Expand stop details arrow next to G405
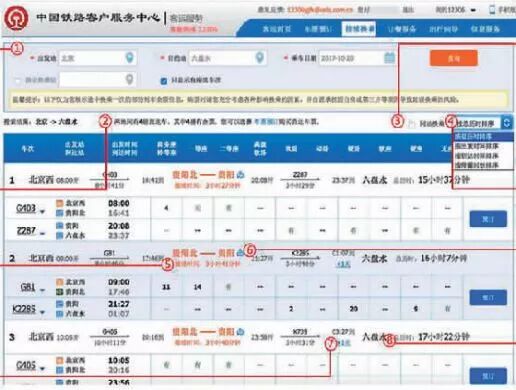The height and width of the screenshot is (390, 516). click(42, 369)
